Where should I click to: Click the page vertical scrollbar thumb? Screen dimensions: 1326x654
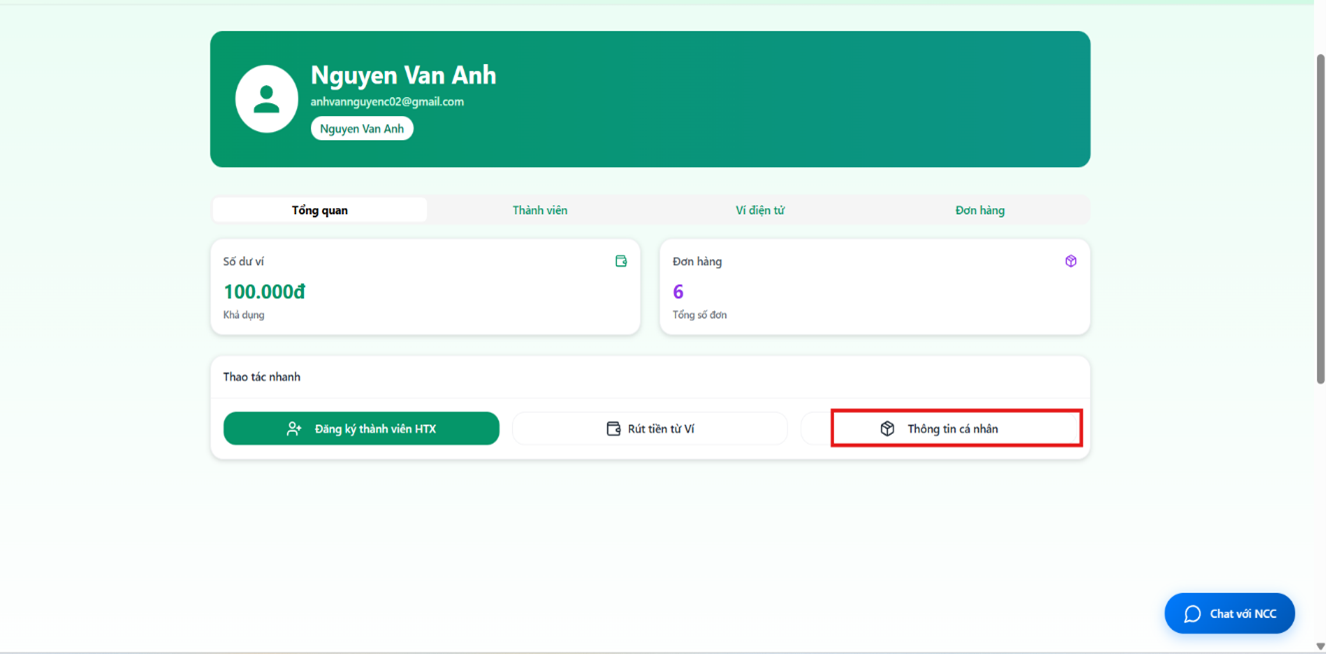(1320, 218)
